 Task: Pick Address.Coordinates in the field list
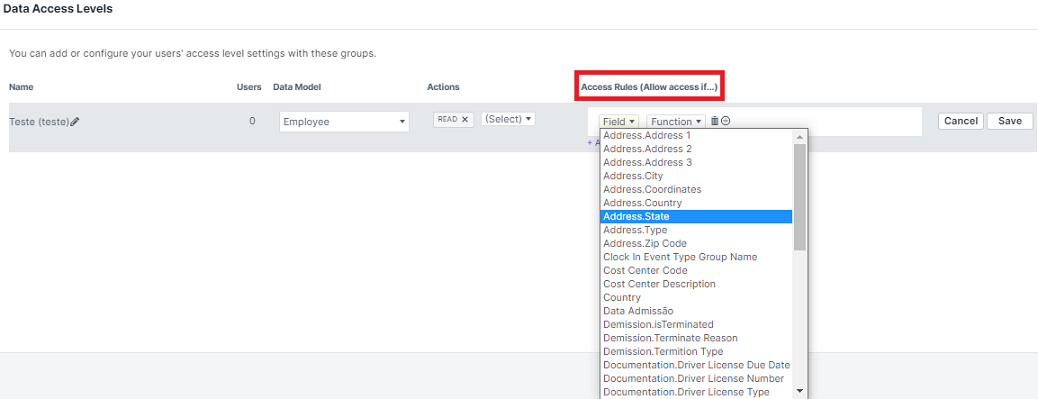[x=696, y=189]
